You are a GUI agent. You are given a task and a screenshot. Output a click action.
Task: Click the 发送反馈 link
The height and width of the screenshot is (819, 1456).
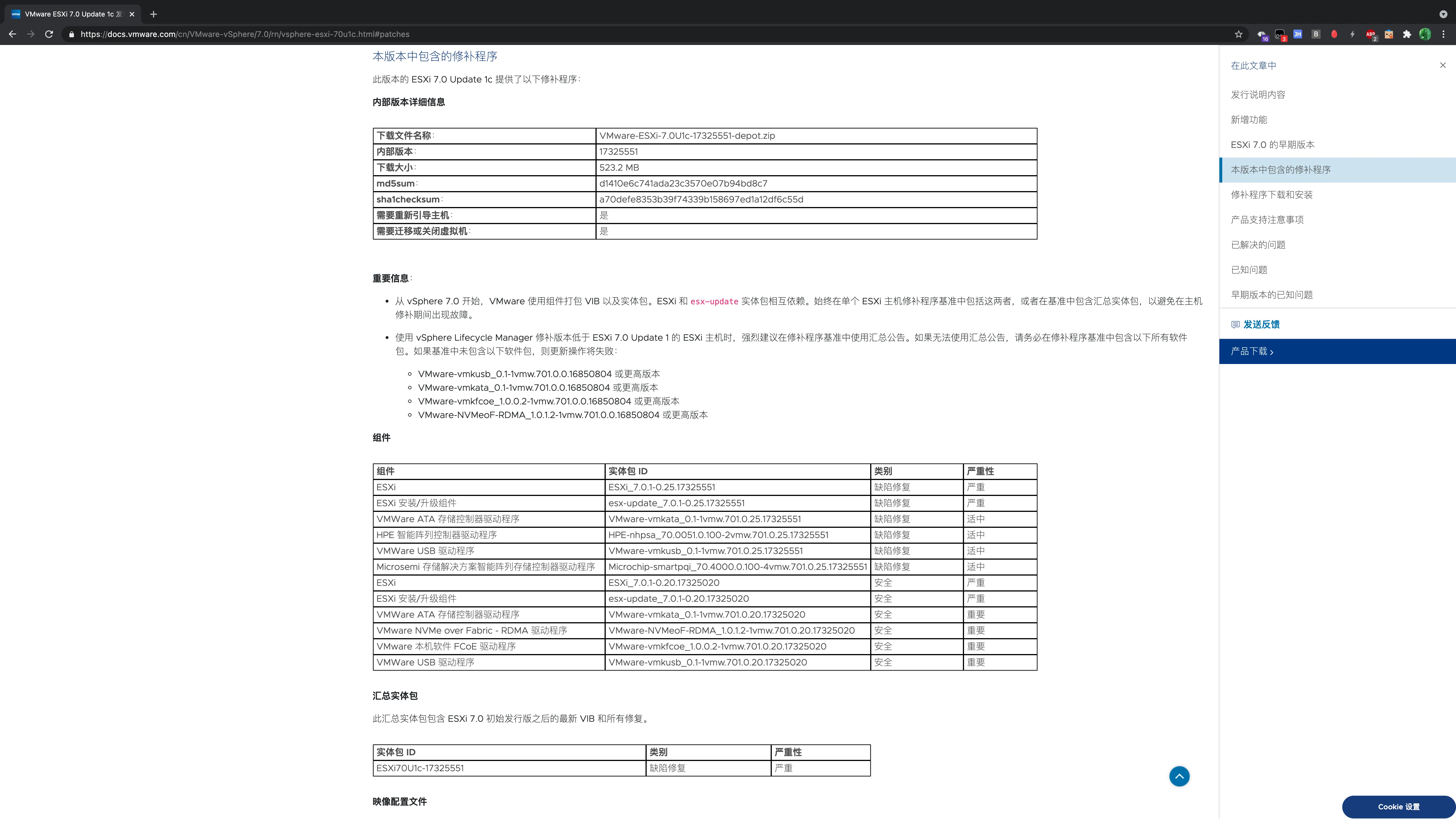[x=1261, y=324]
